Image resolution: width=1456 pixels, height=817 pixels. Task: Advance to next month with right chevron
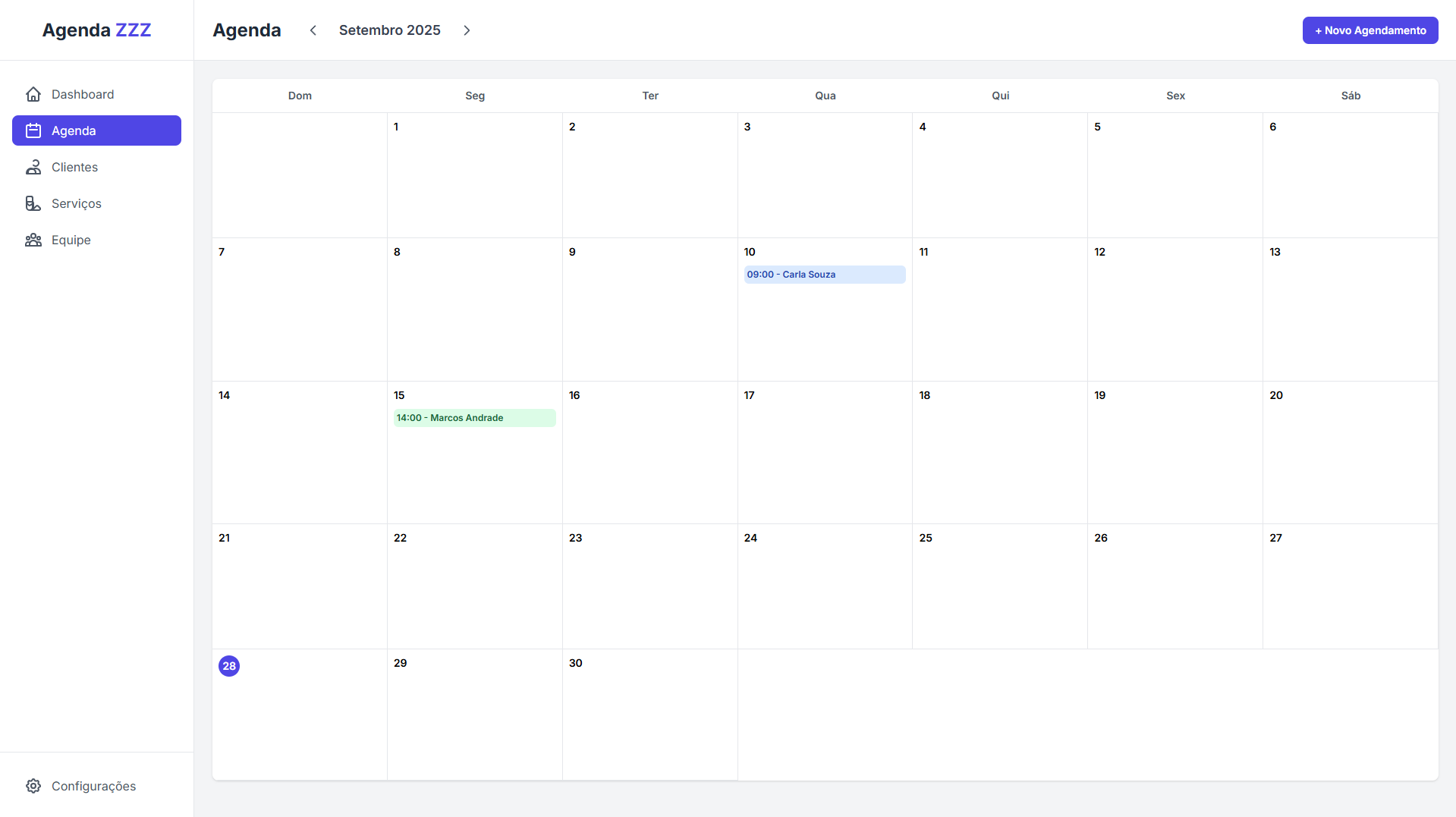click(467, 30)
